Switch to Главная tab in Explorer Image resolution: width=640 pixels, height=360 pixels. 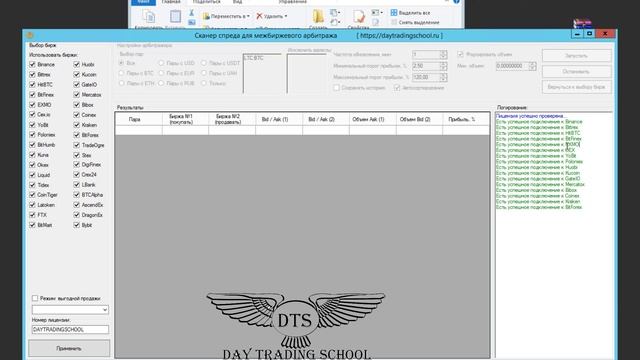click(171, 2)
